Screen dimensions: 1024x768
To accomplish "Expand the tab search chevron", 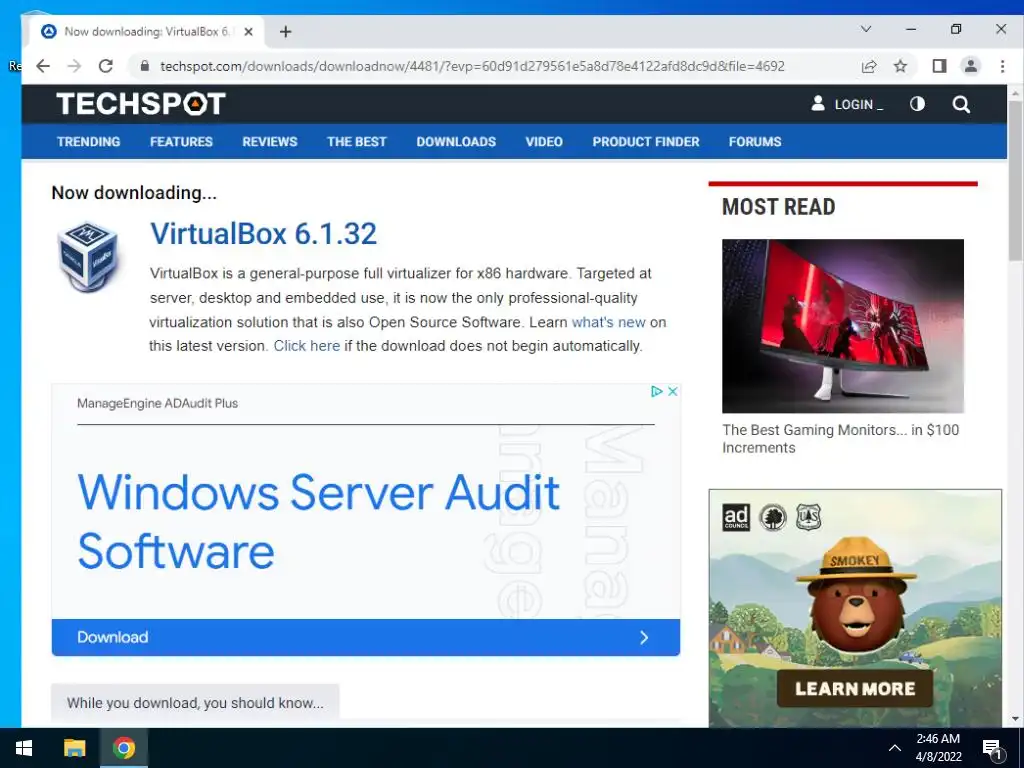I will point(866,29).
